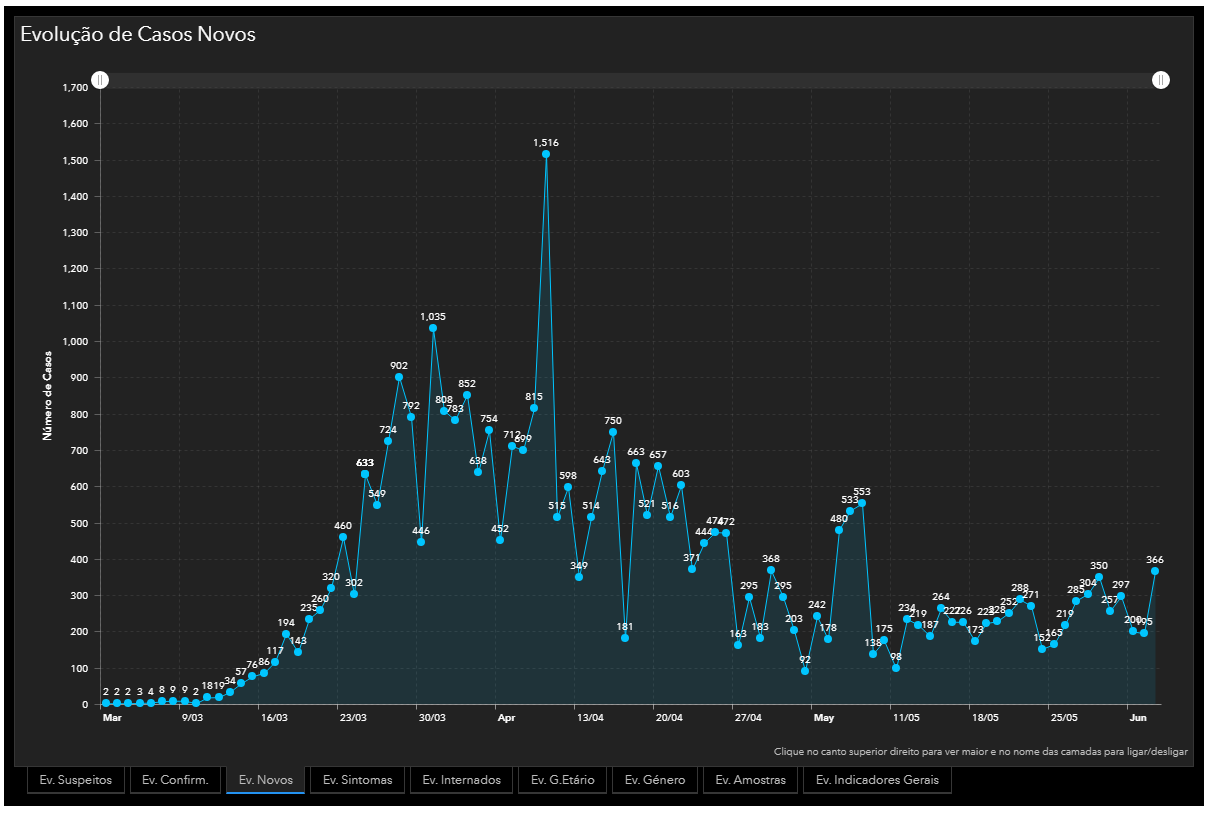
Task: Grab the right range slider handle
Action: click(x=1160, y=80)
